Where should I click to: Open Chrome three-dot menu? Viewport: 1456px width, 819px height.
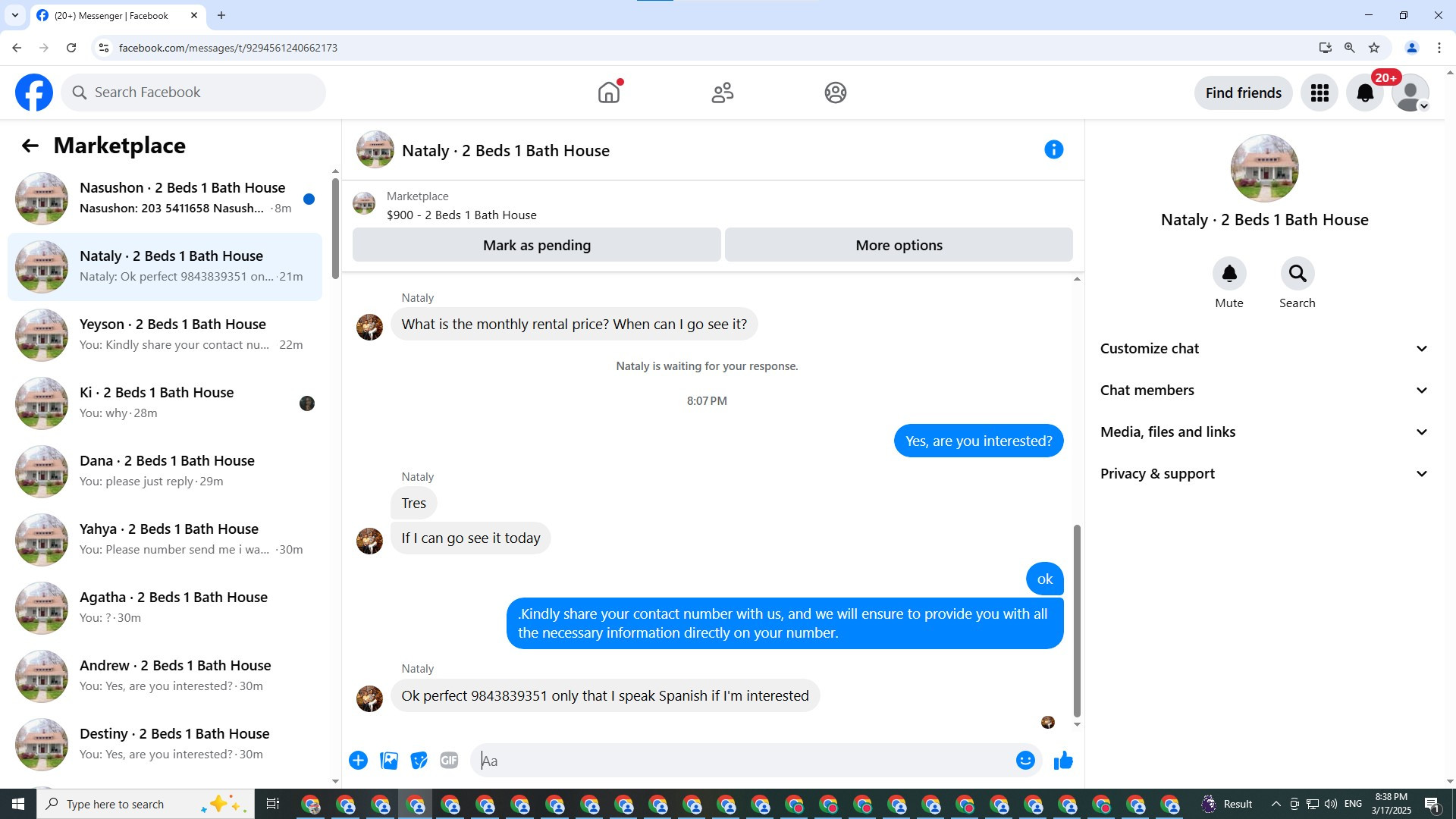[1439, 48]
